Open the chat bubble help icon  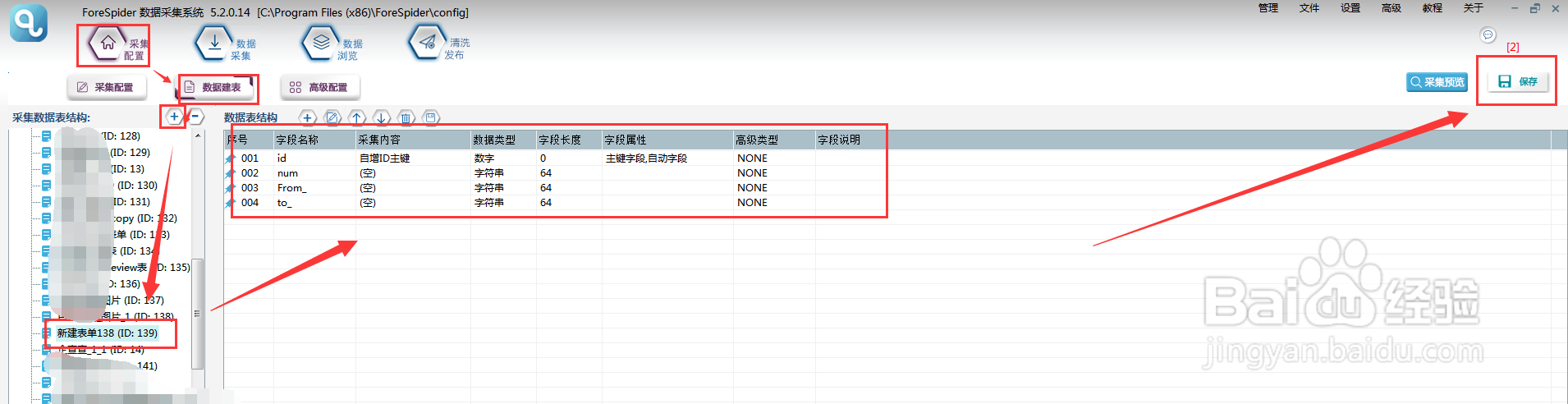pyautogui.click(x=1488, y=34)
